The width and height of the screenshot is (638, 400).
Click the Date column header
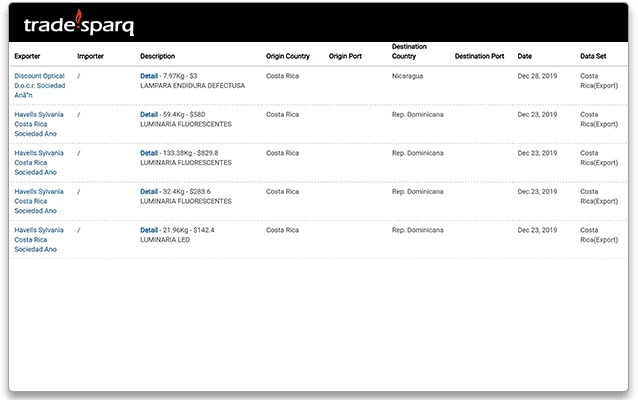point(524,56)
